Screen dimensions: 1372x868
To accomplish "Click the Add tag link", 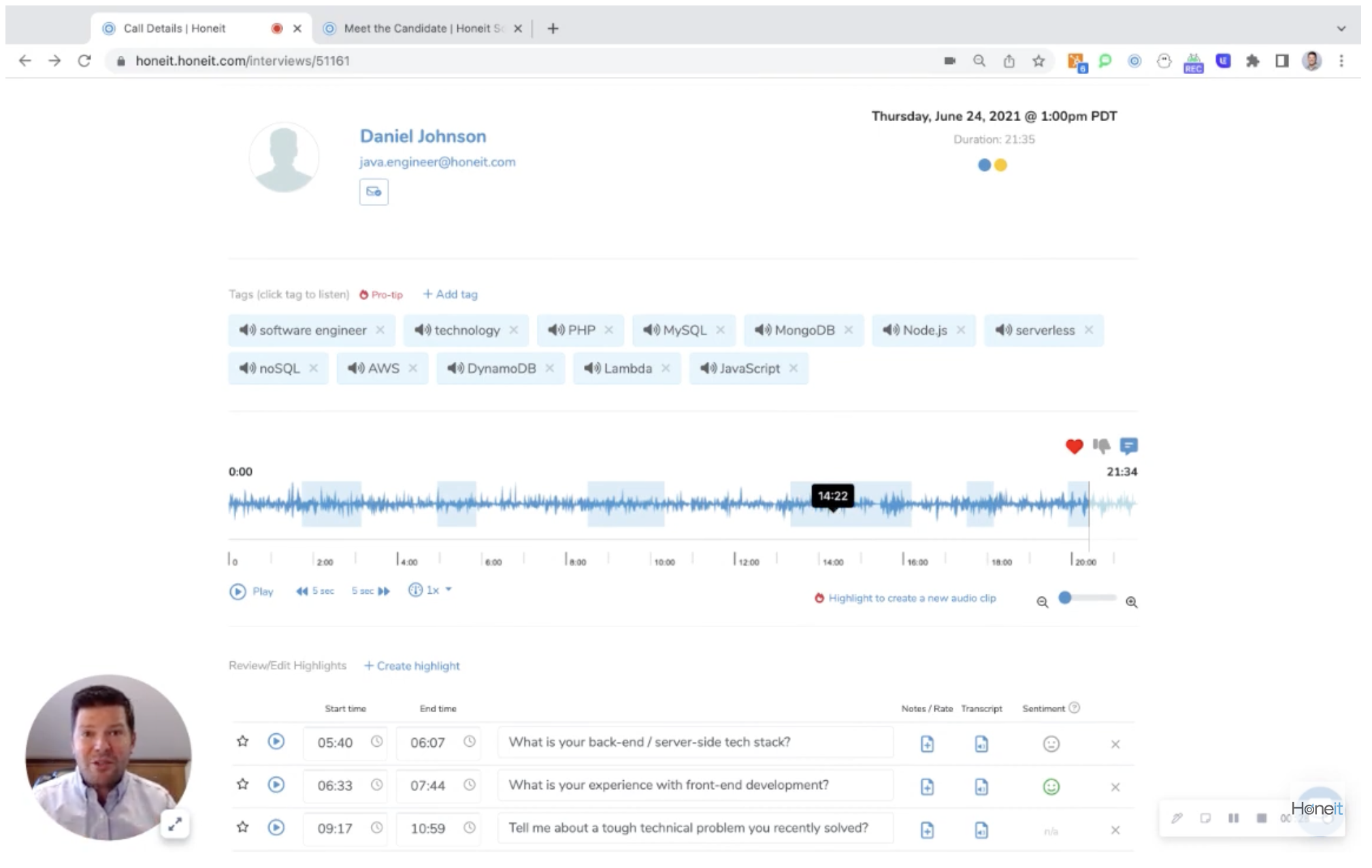I will [x=449, y=294].
